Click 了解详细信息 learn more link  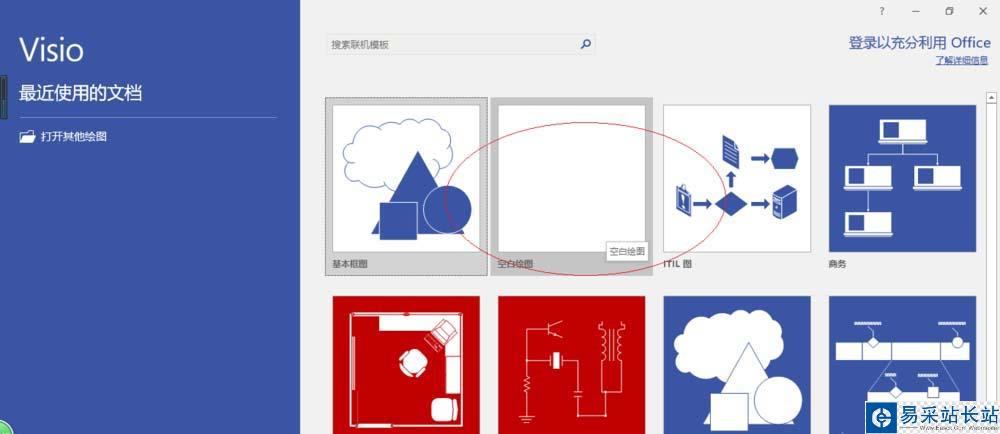[x=962, y=61]
